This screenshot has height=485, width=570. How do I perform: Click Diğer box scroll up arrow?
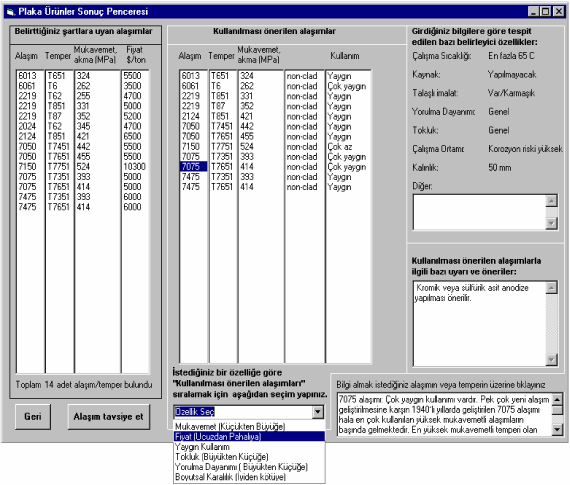(x=551, y=201)
